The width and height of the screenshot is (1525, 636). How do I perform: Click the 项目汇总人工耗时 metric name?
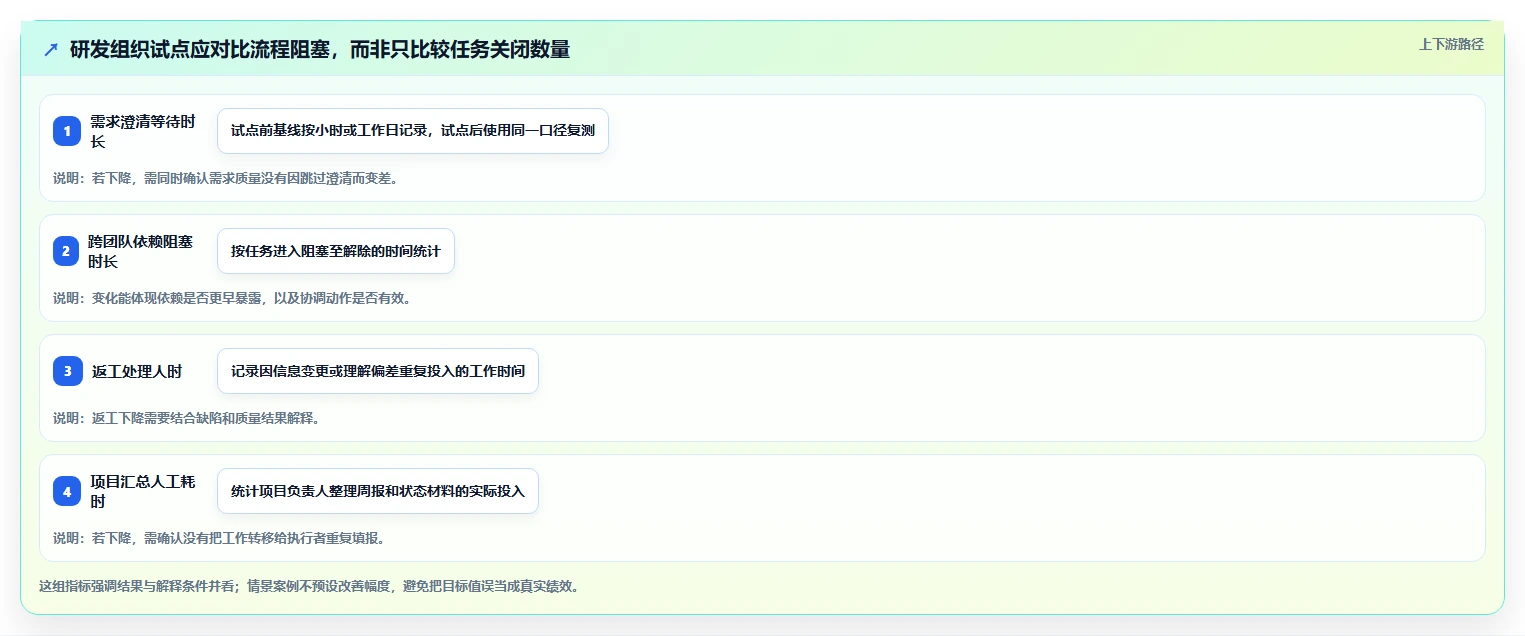pyautogui.click(x=143, y=491)
